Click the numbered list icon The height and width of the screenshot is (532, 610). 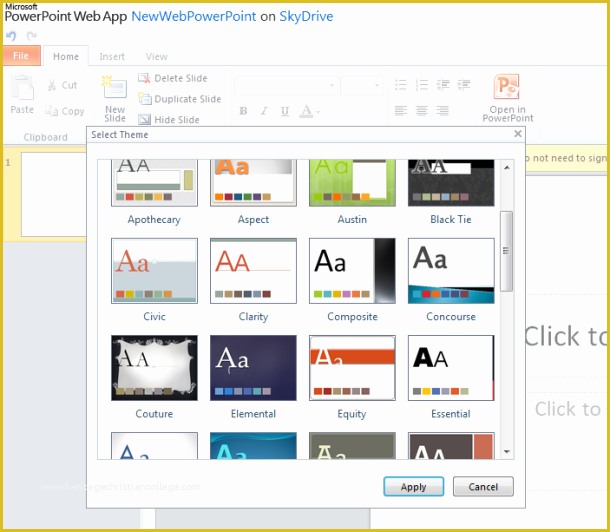(422, 85)
